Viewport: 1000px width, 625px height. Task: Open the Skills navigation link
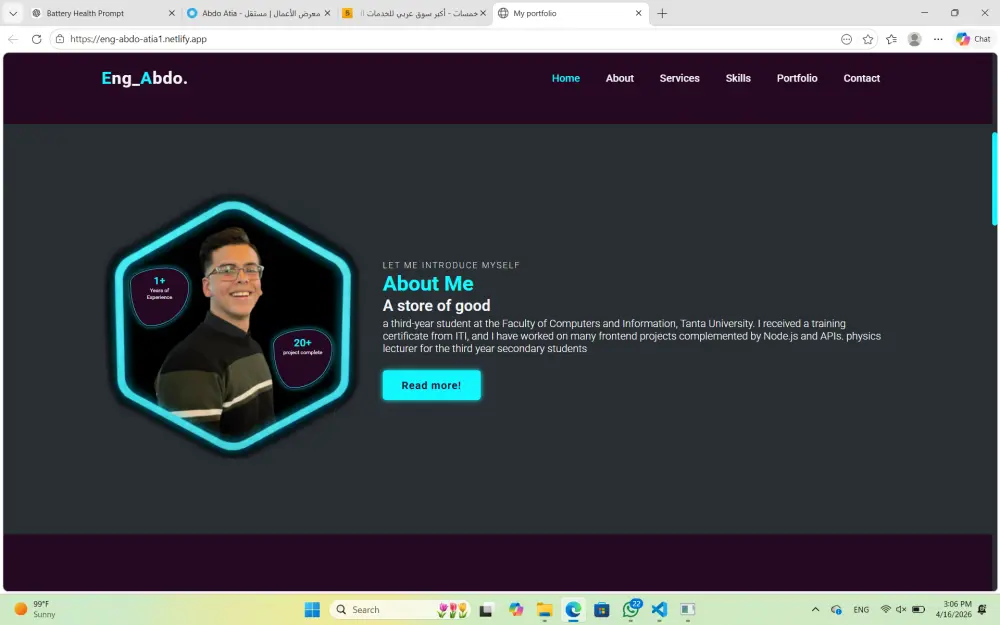738,78
